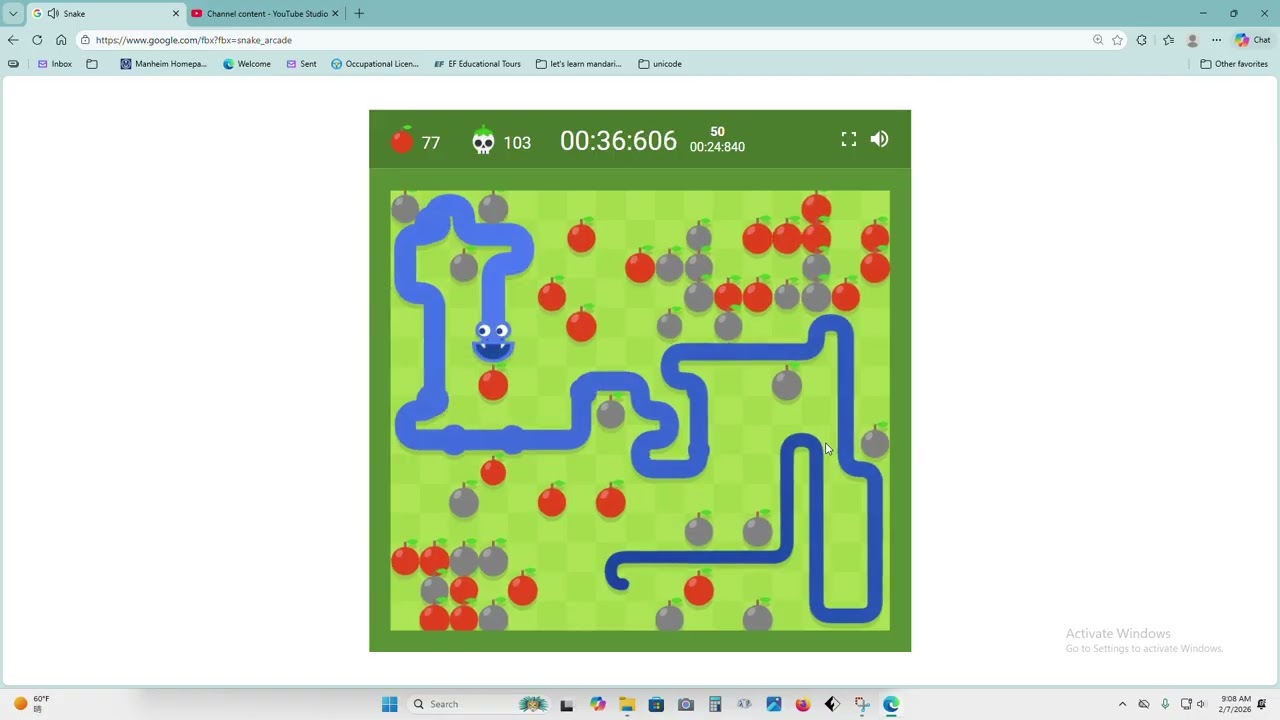Open the Occupational Licen... bookmark

point(375,64)
